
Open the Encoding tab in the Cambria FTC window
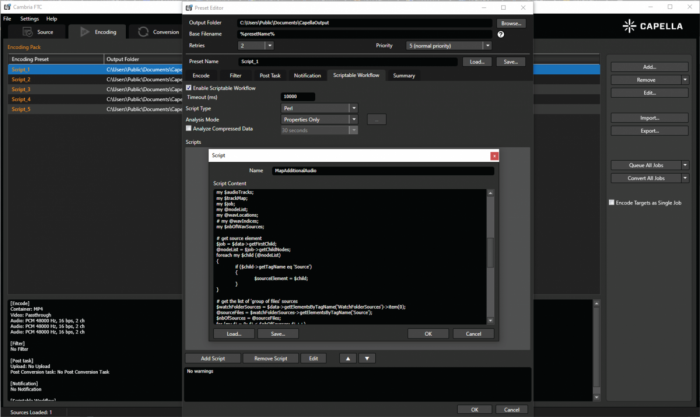click(98, 32)
